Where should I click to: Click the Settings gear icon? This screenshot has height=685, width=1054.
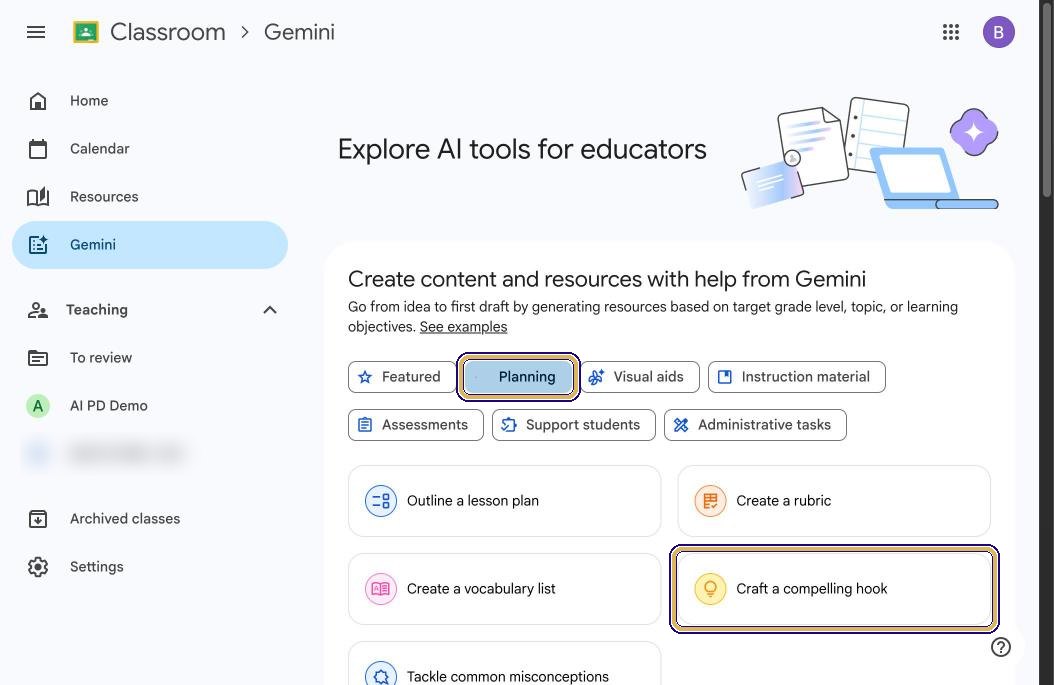38,567
